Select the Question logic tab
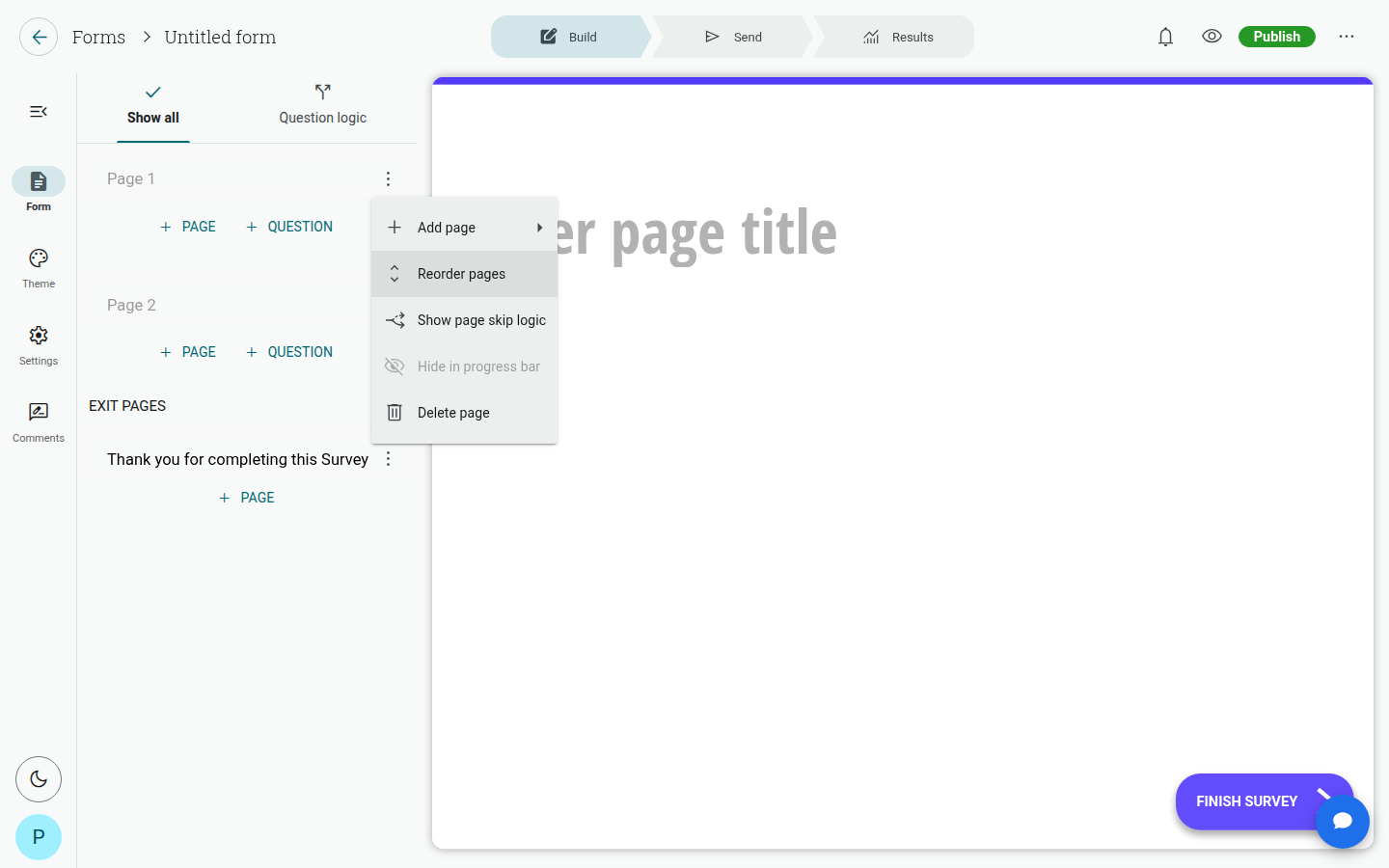Screen dimensions: 1389x868 pyautogui.click(x=323, y=105)
